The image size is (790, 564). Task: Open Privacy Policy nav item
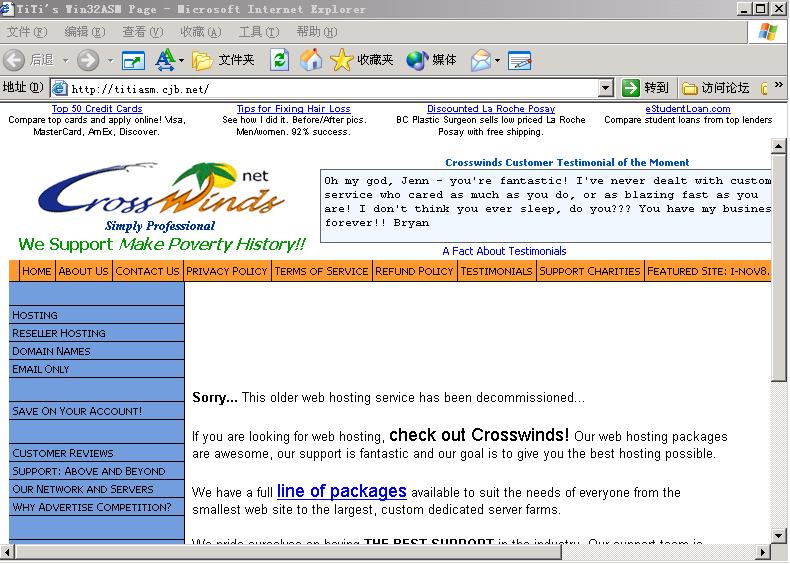227,271
